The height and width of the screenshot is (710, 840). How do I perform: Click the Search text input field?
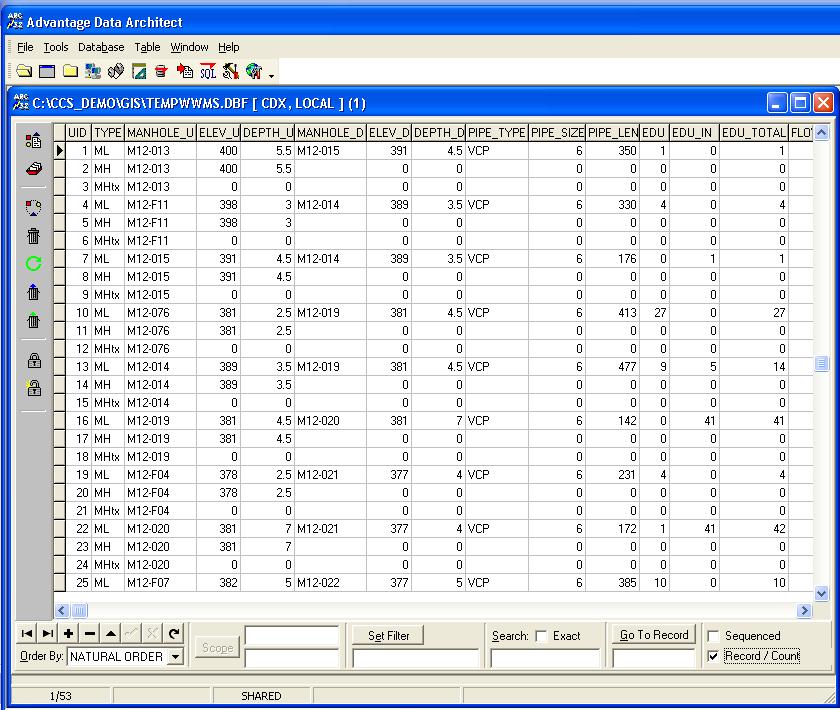click(545, 658)
